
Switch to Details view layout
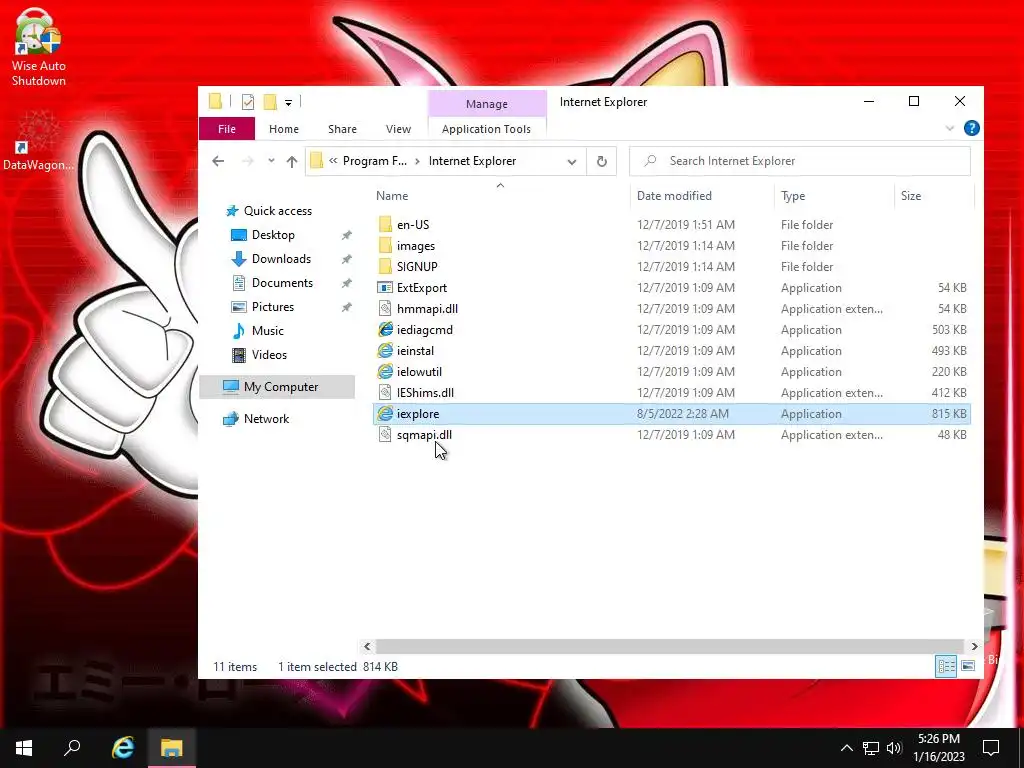946,666
